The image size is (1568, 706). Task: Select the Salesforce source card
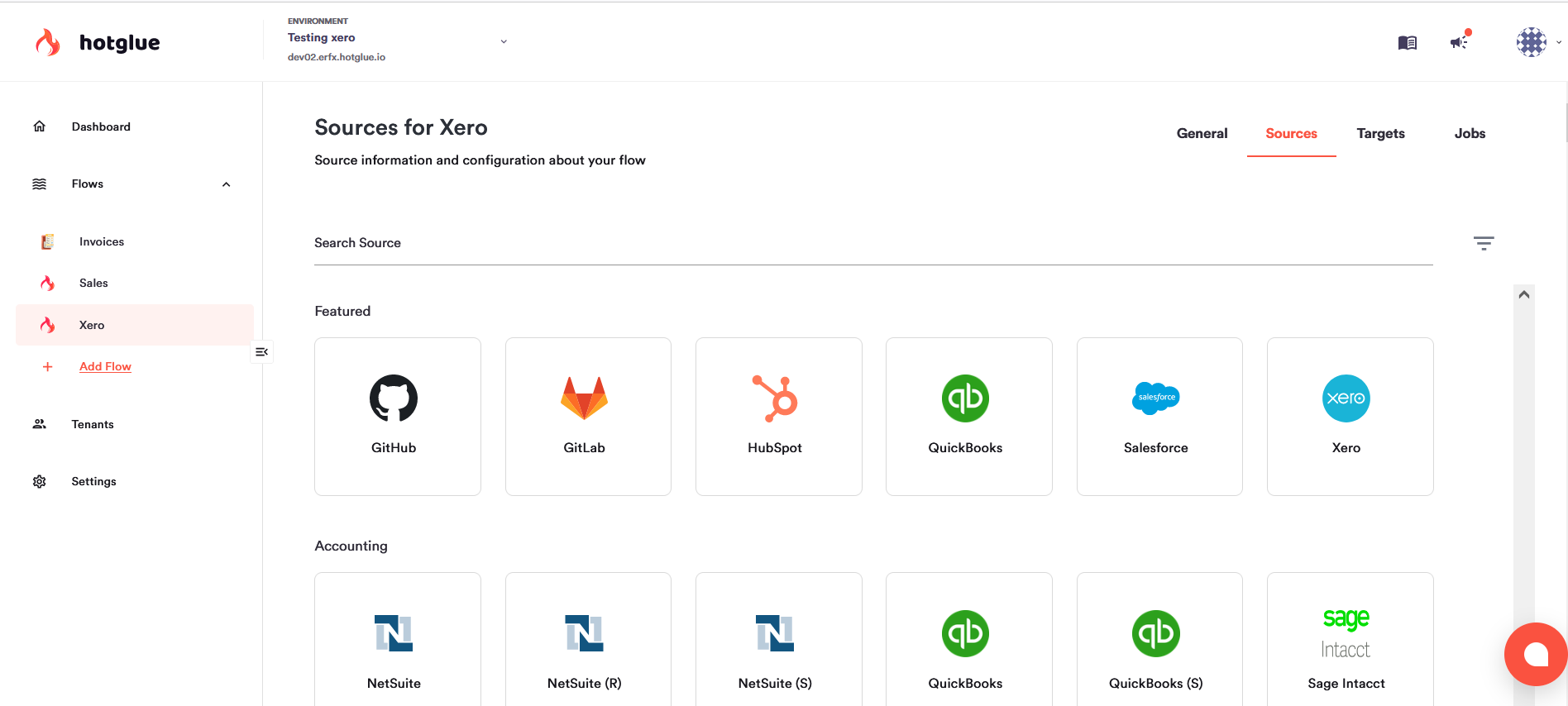1159,417
